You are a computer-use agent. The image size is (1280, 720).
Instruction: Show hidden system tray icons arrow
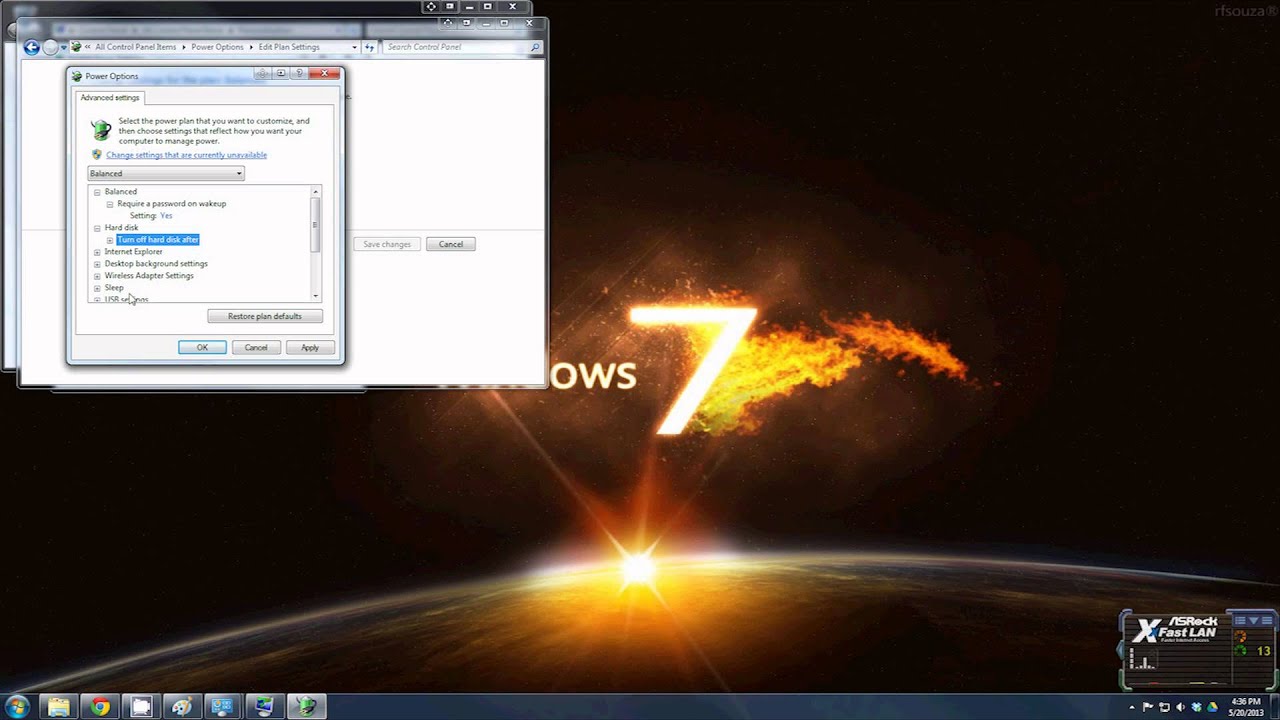point(1134,707)
